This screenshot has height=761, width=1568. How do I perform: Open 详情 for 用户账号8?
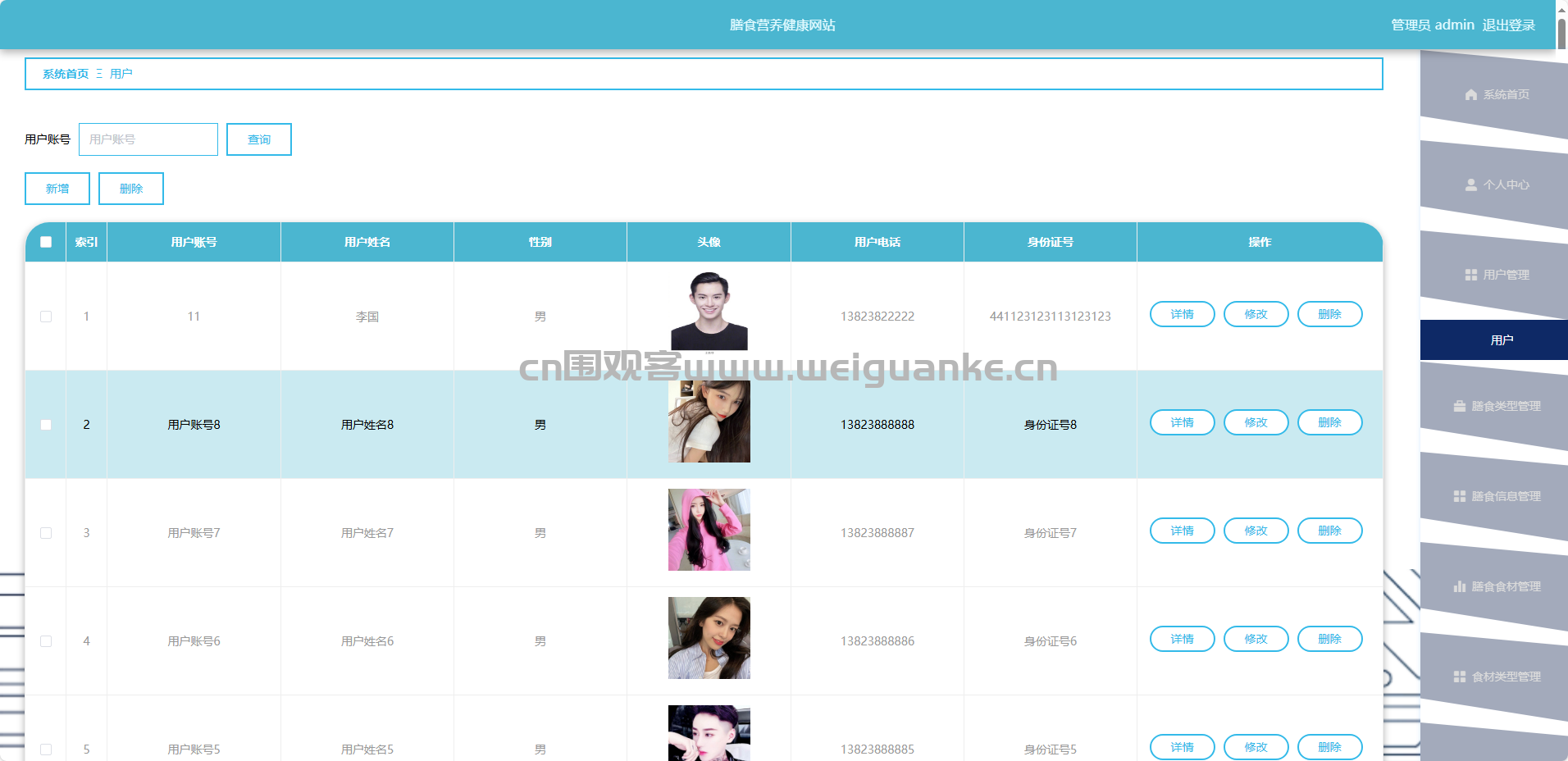click(1183, 422)
